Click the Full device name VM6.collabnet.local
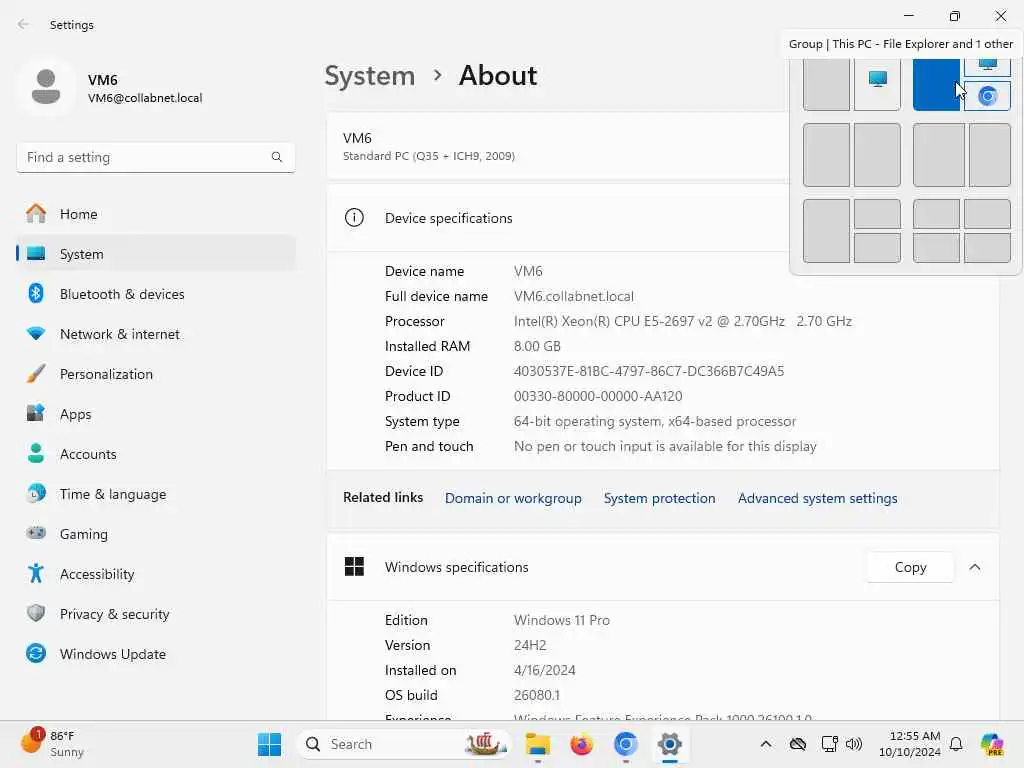 (573, 296)
